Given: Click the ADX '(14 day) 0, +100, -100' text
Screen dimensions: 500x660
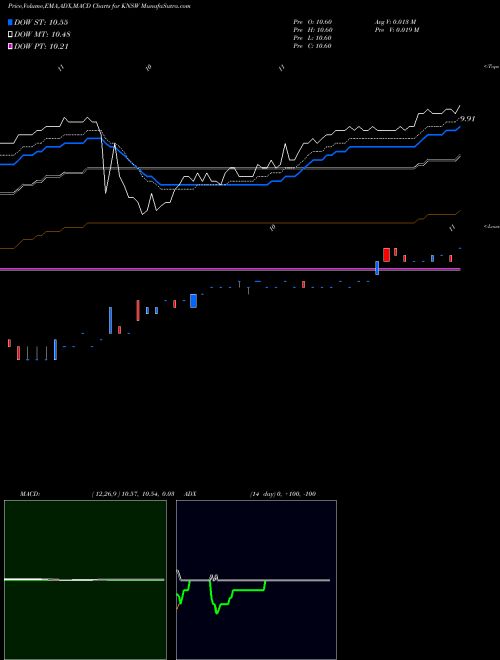Looking at the screenshot, I should coord(283,494).
